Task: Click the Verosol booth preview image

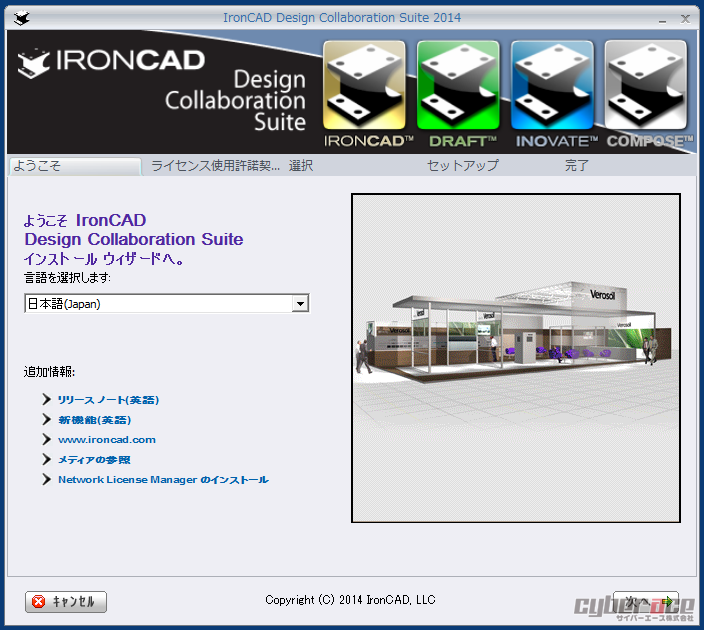Action: pos(516,358)
